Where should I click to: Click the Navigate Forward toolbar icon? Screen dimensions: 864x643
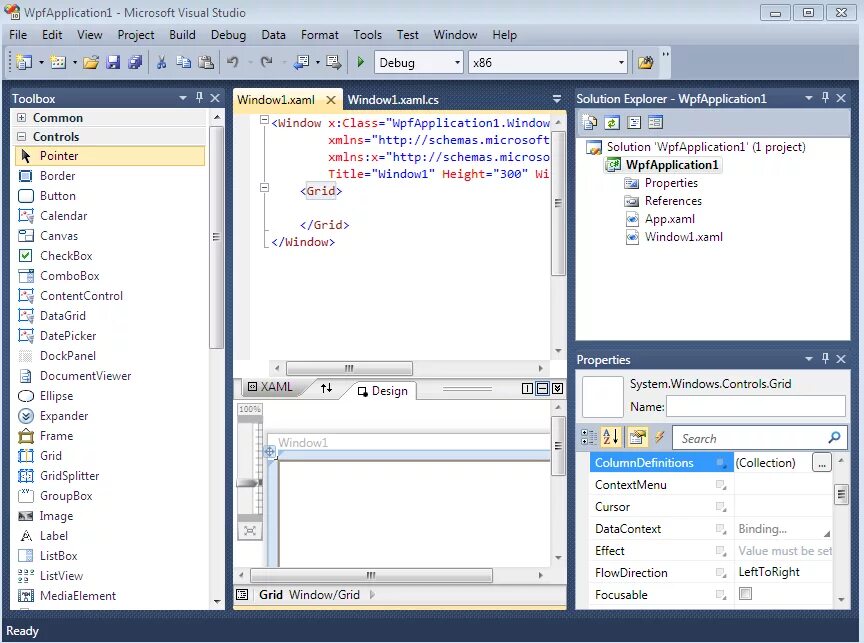pos(333,62)
